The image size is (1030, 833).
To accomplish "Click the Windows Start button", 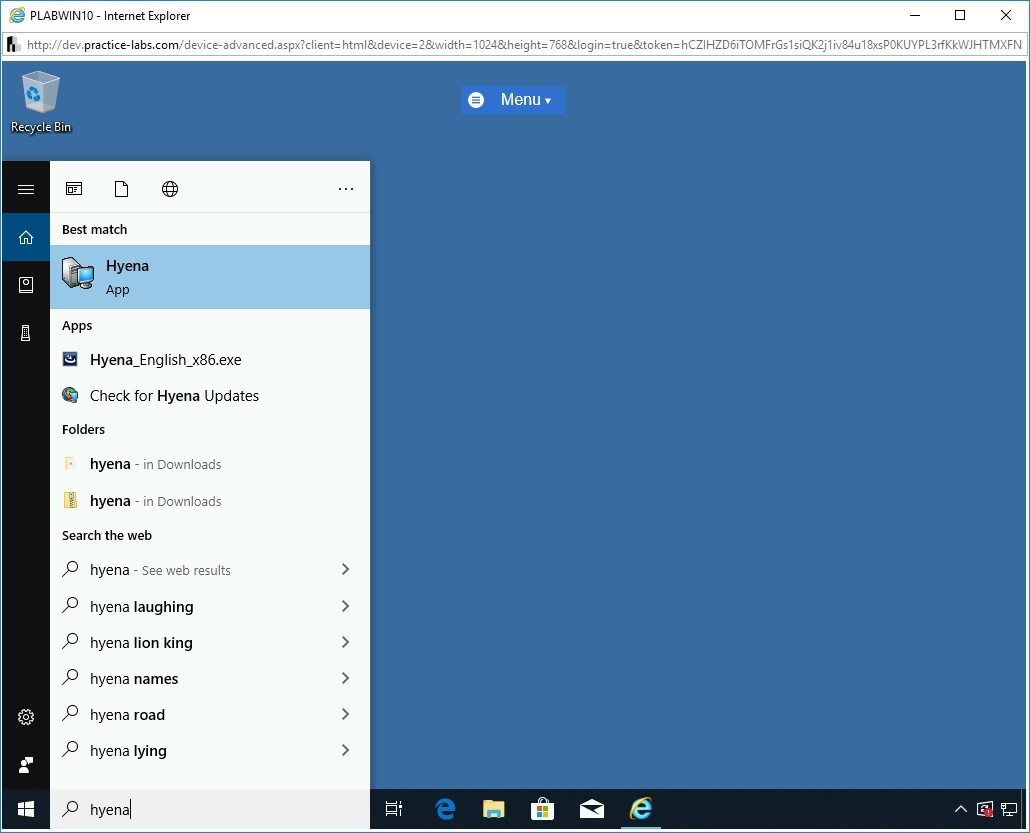I will pyautogui.click(x=26, y=809).
